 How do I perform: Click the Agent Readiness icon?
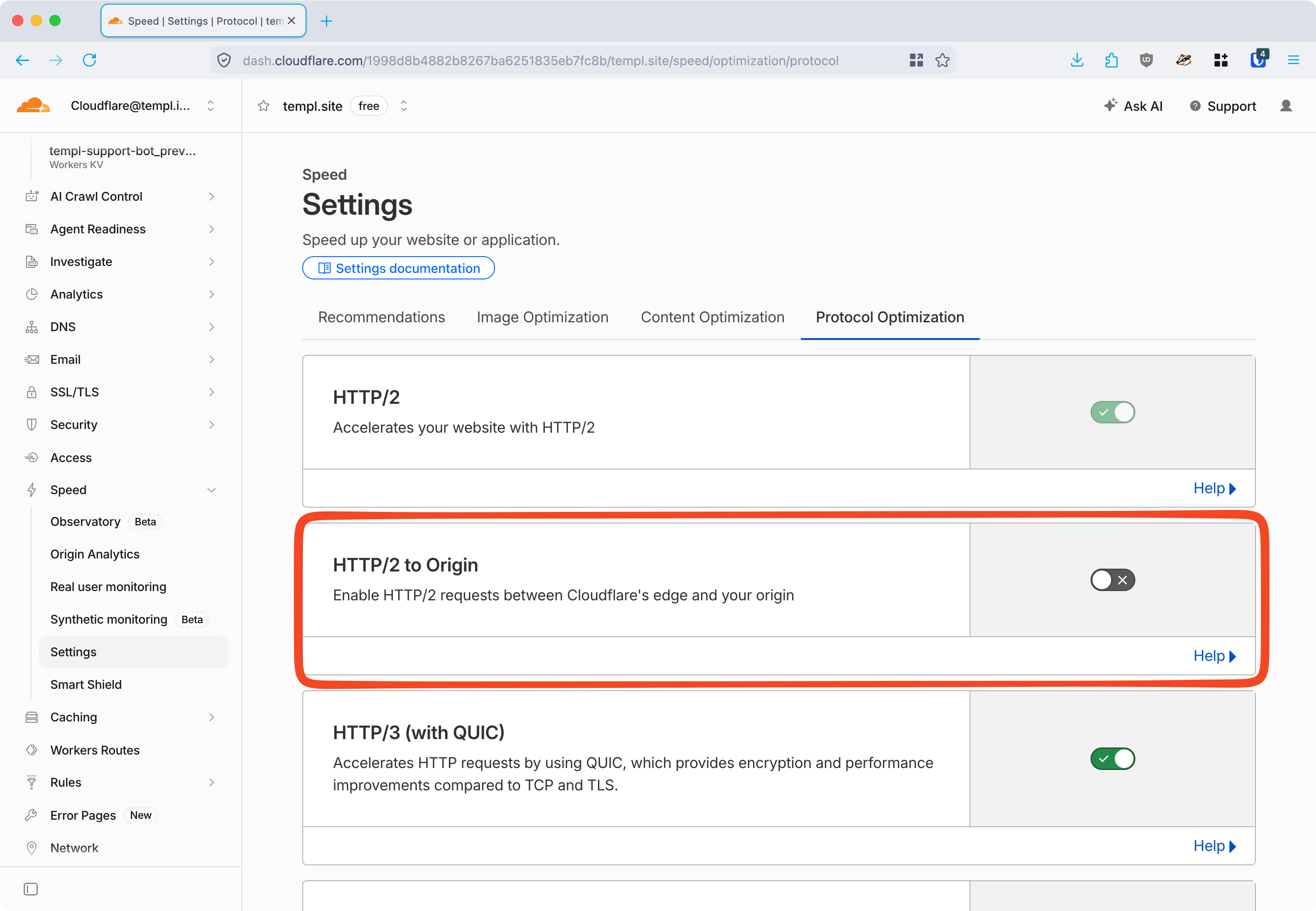pos(32,229)
